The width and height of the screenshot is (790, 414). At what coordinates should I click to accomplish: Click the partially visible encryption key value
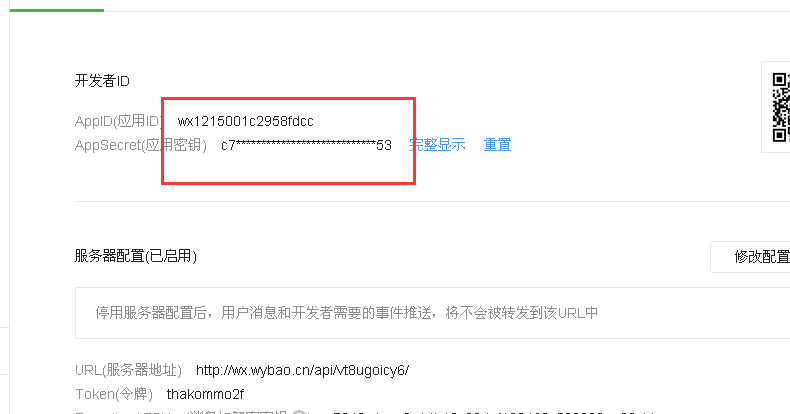click(x=494, y=412)
